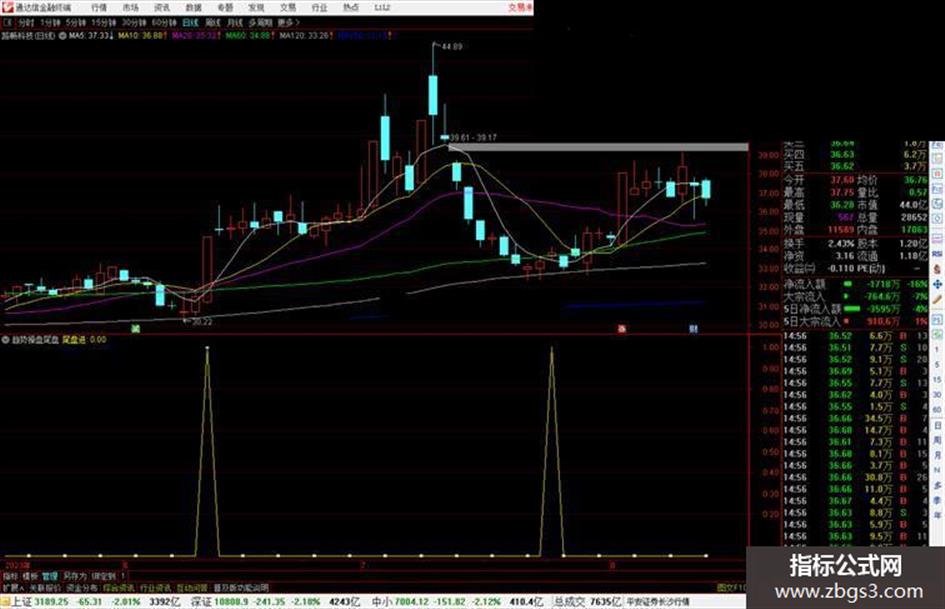Image resolution: width=945 pixels, height=609 pixels.
Task: Select the 季 period shortcut in sidebar
Action: point(937,500)
